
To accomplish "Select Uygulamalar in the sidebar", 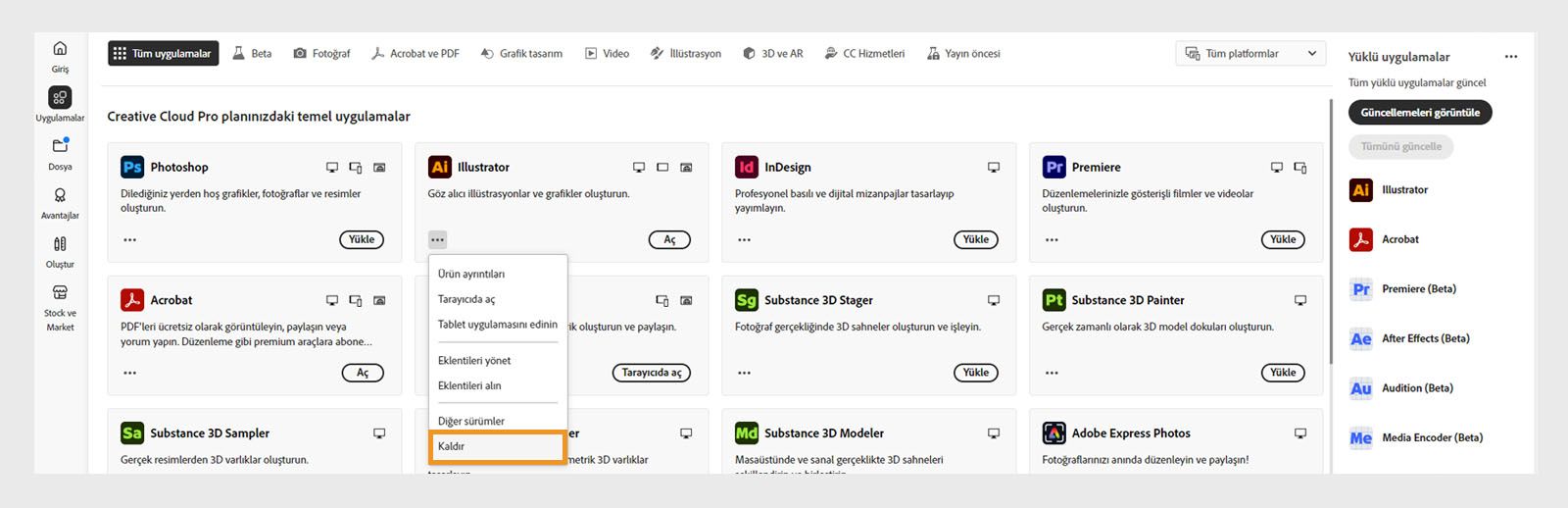I will [60, 105].
